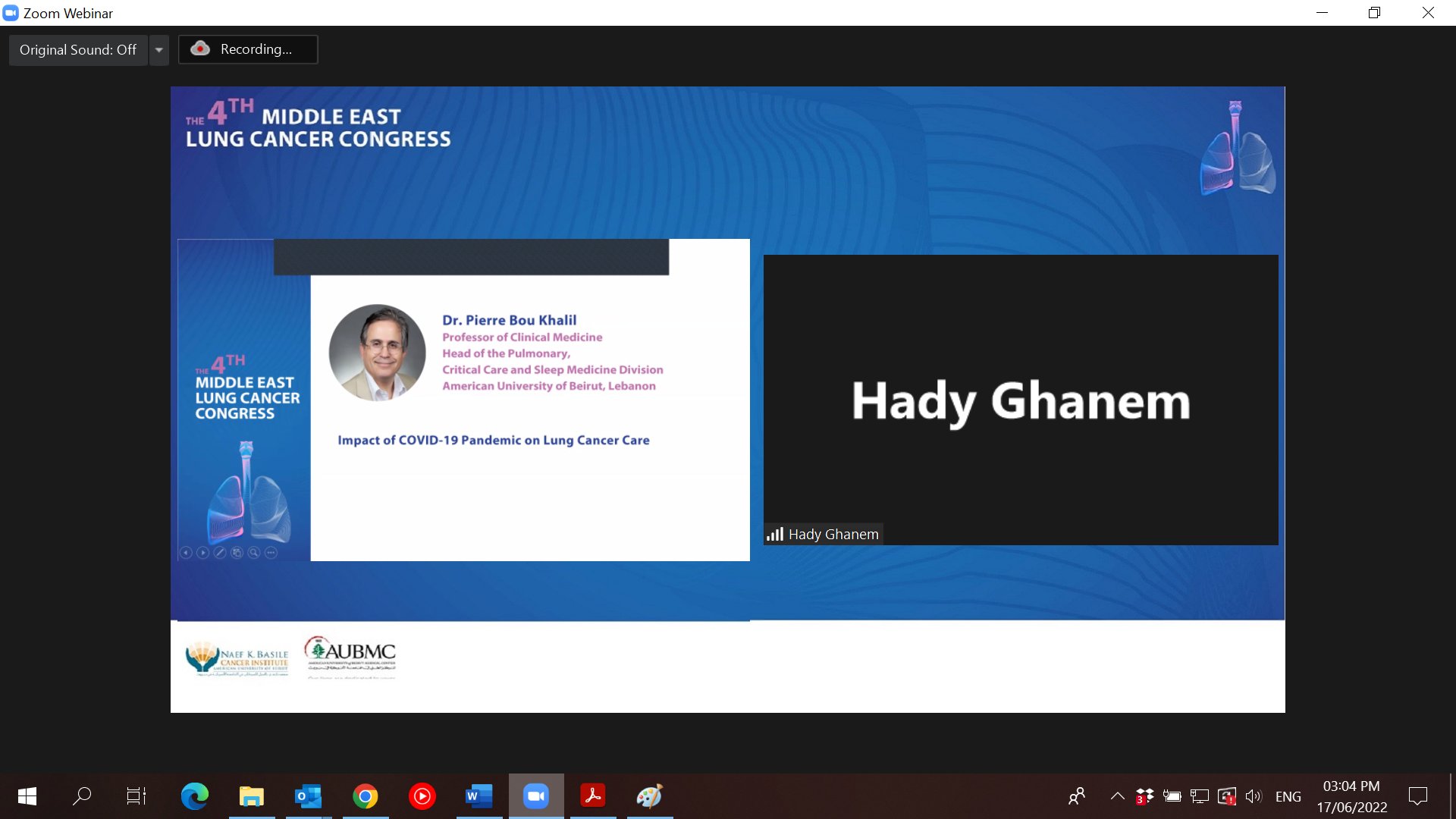The width and height of the screenshot is (1456, 819).
Task: Select the pen tool in slideshow controls
Action: pyautogui.click(x=220, y=553)
